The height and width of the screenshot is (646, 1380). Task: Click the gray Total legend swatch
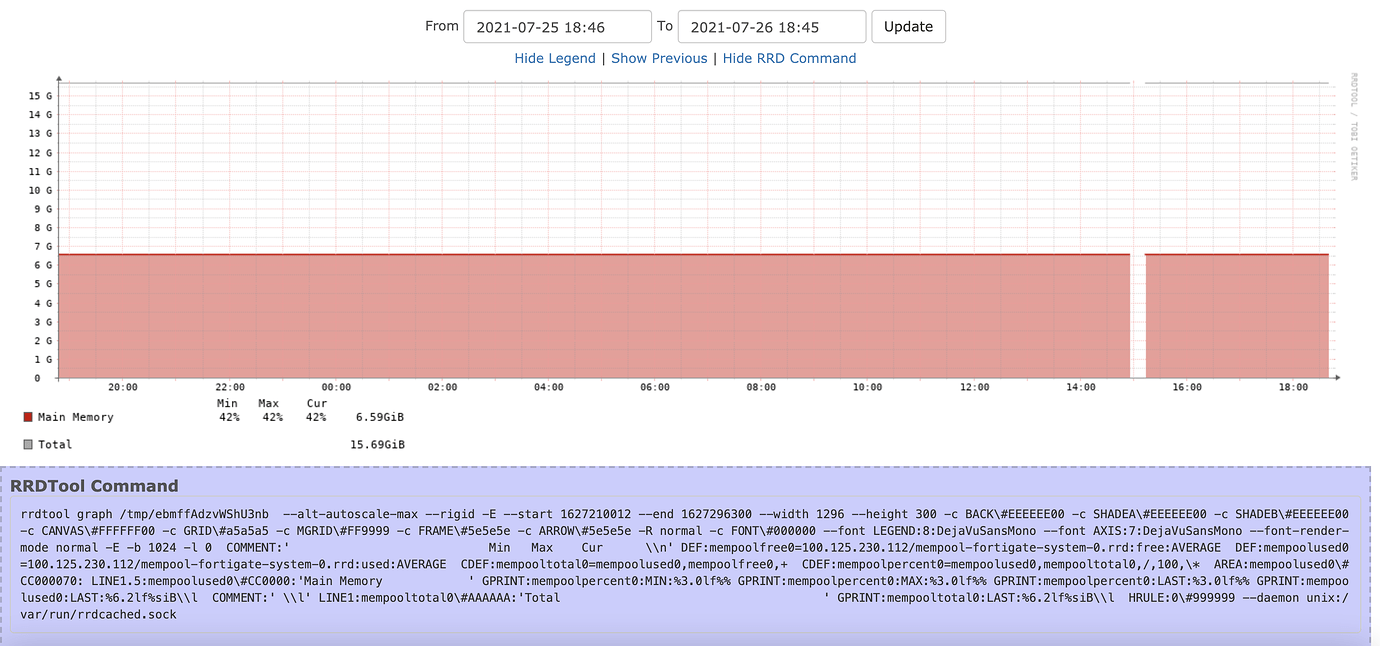tap(28, 444)
